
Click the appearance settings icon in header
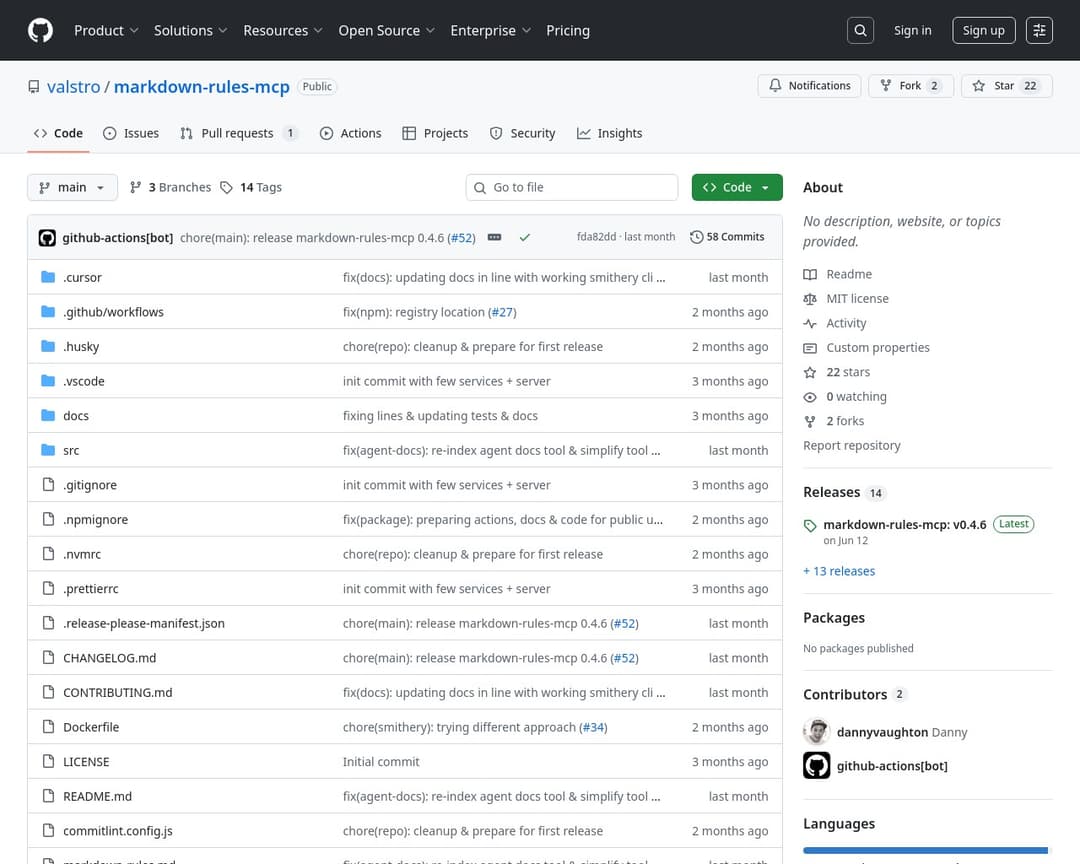point(1039,30)
